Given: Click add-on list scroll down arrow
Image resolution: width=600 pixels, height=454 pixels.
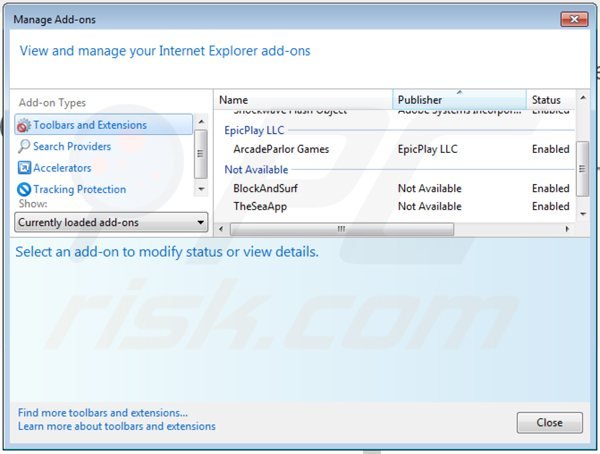Looking at the screenshot, I should [x=583, y=214].
